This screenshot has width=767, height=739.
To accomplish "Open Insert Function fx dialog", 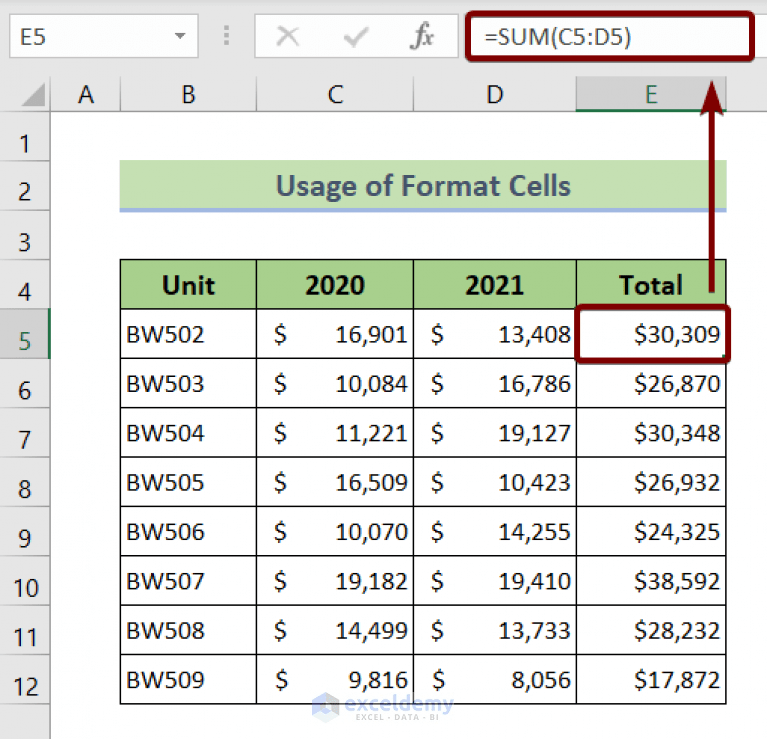I will (x=422, y=36).
